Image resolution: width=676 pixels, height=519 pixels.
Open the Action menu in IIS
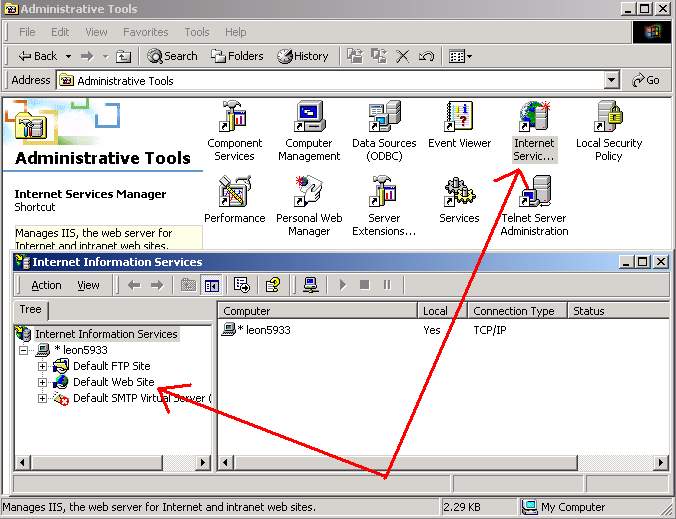coord(46,285)
